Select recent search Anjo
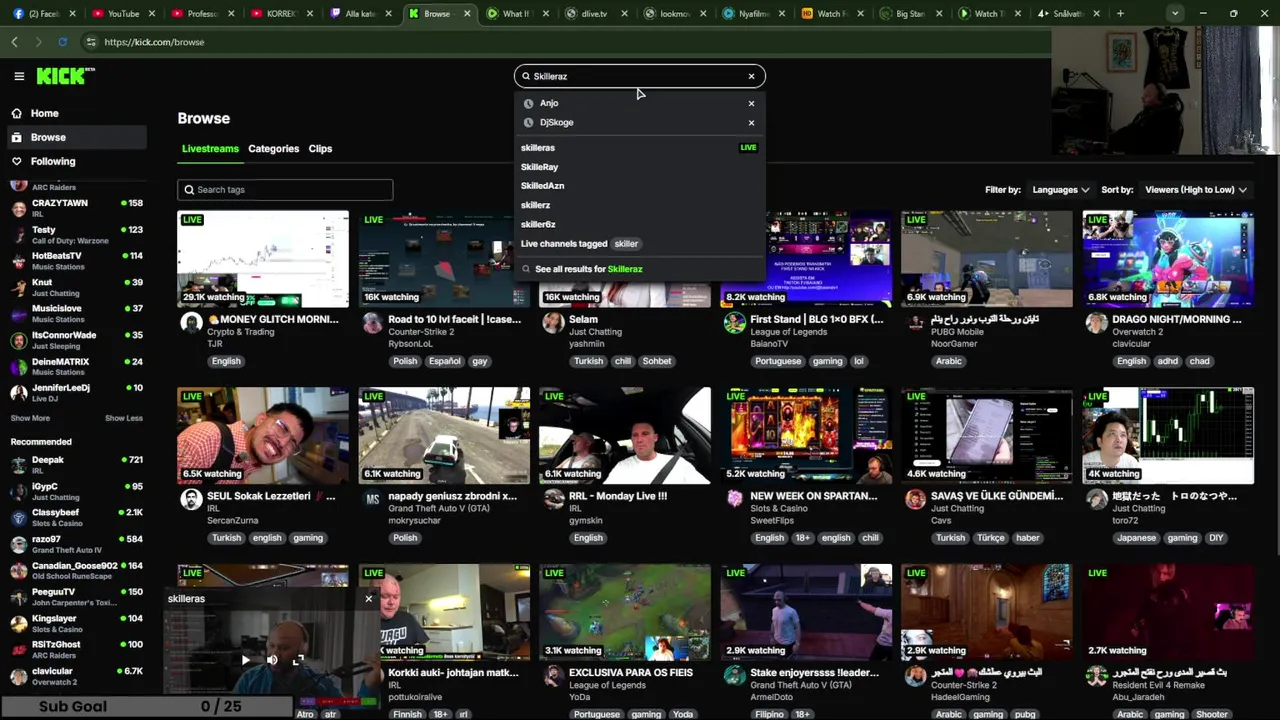Image resolution: width=1280 pixels, height=720 pixels. click(x=549, y=103)
